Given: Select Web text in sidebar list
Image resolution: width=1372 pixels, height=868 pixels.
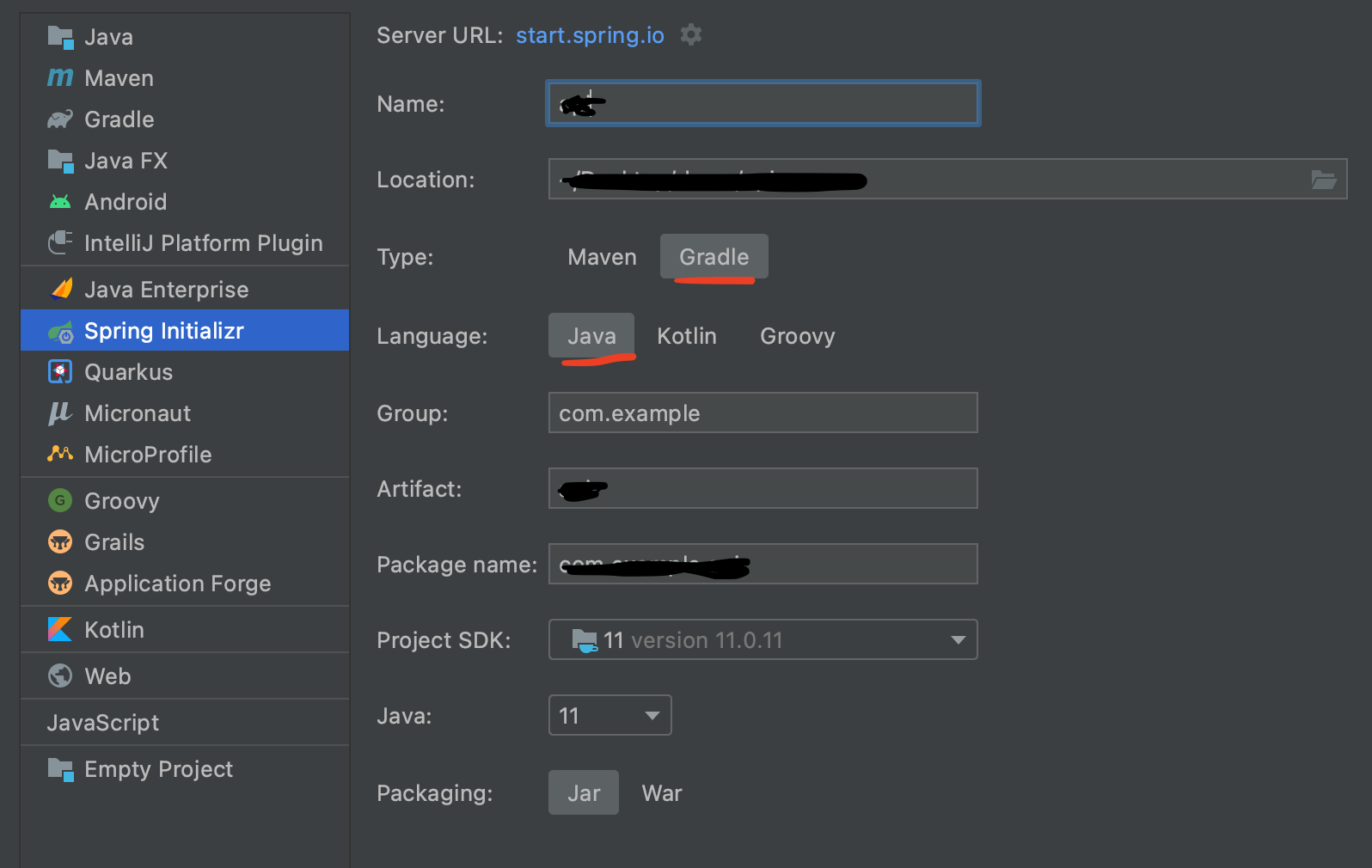Looking at the screenshot, I should tap(107, 676).
